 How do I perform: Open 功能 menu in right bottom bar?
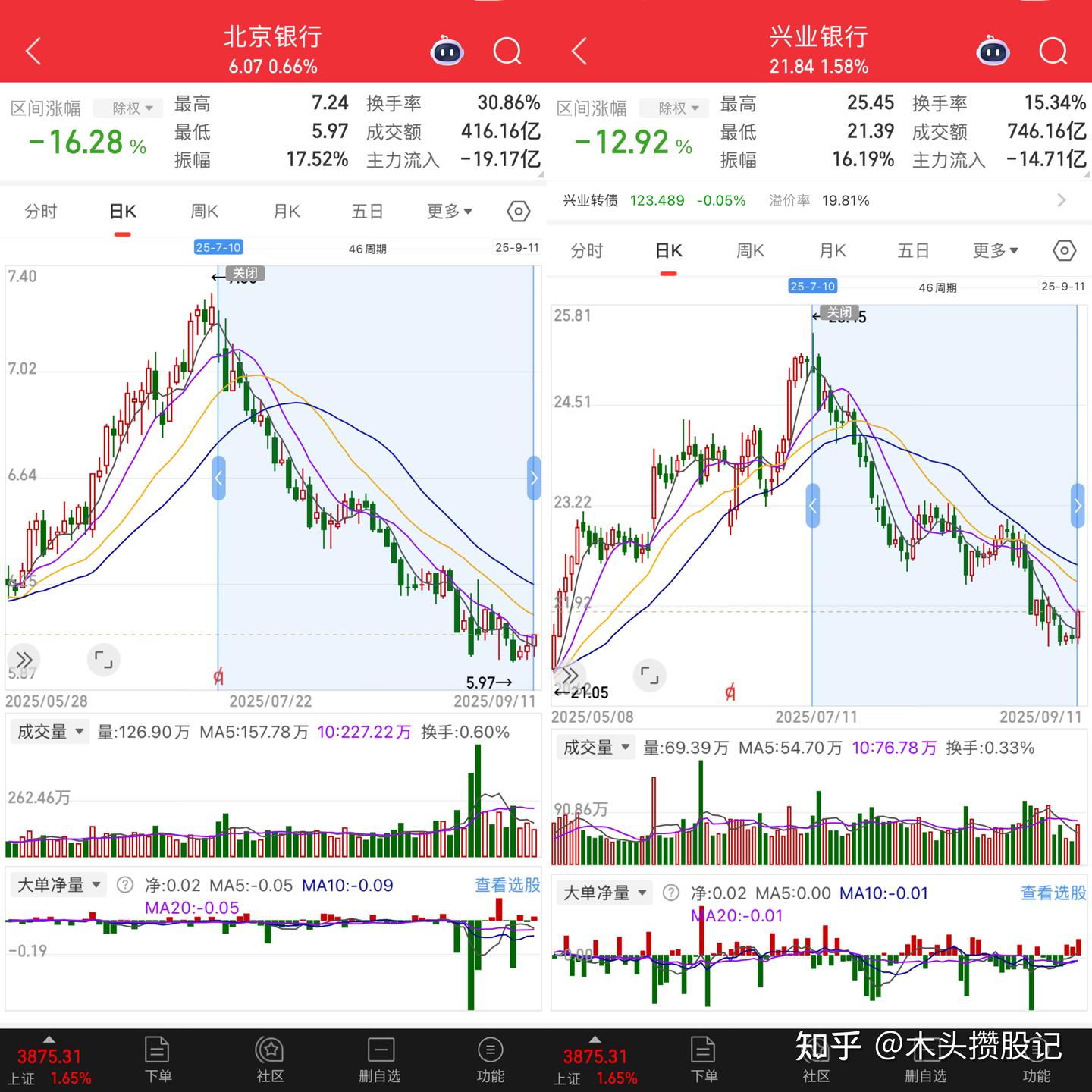(x=1037, y=1059)
